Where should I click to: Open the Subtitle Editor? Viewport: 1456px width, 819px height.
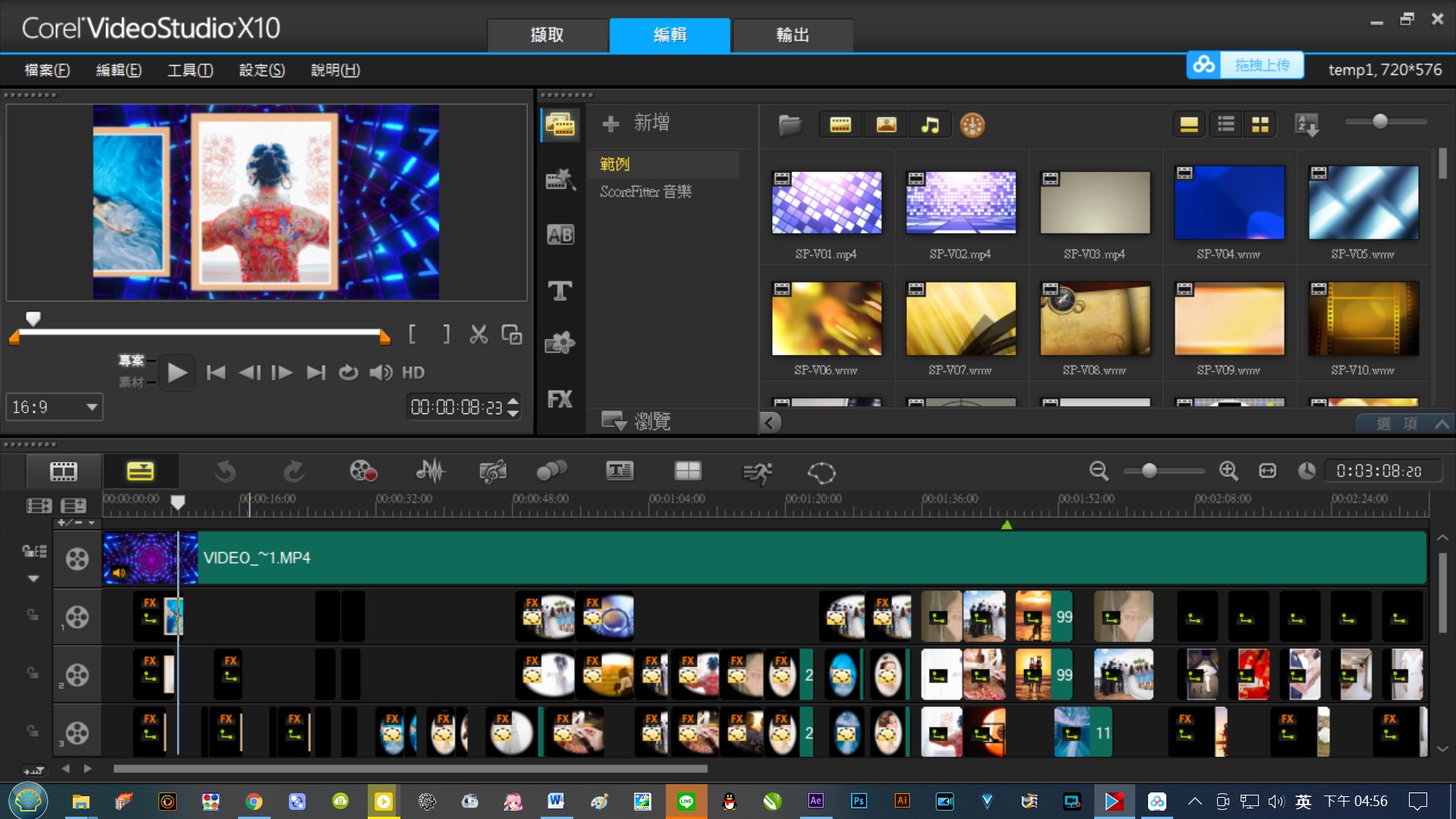click(620, 472)
